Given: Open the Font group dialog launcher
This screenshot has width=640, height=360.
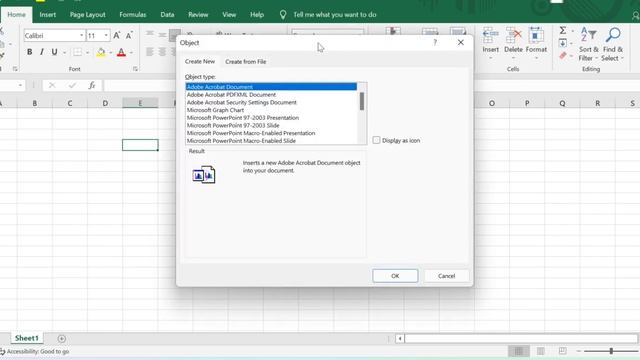Looking at the screenshot, I should 135,69.
